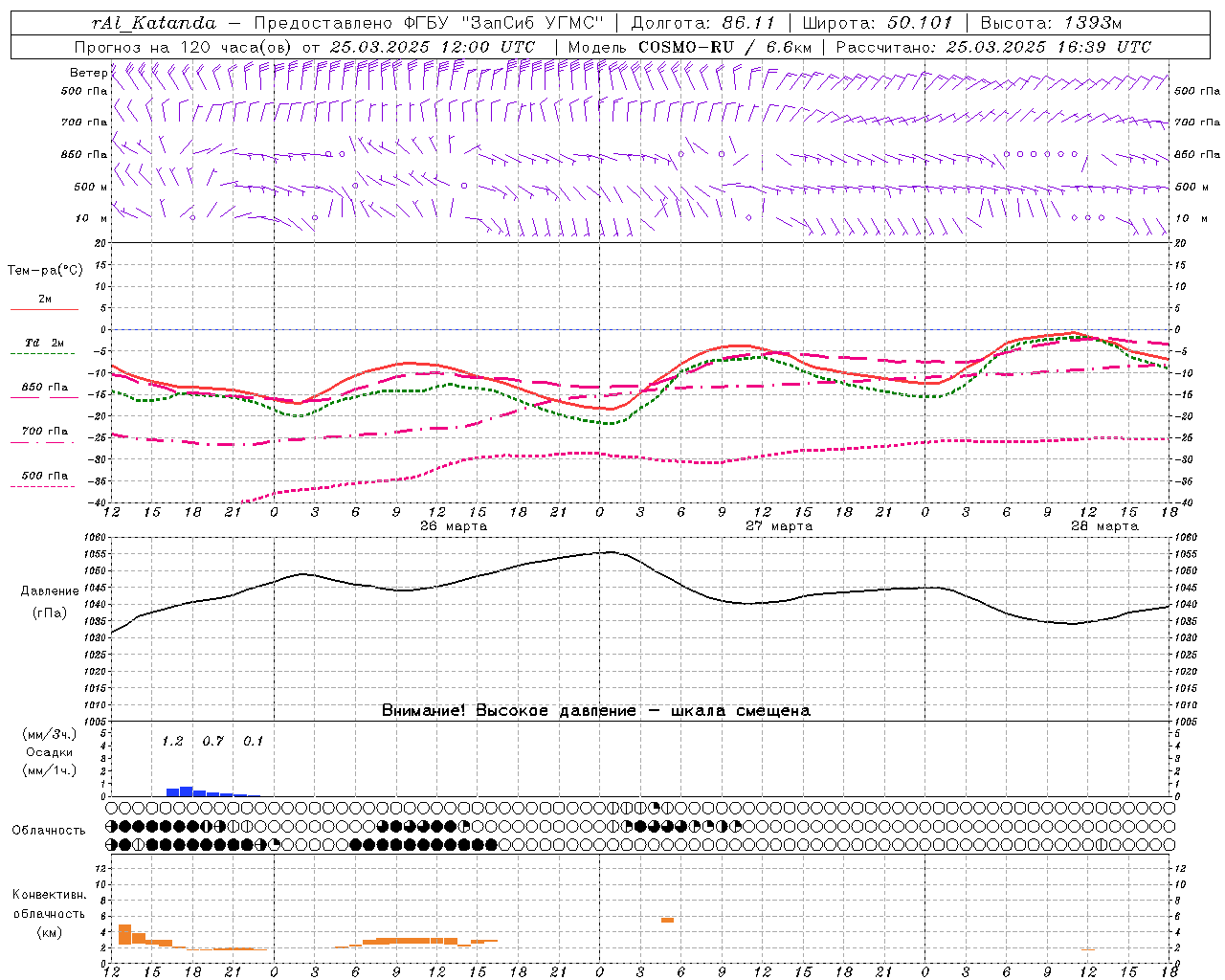Click the Давление pressure panel label
Screen dimensions: 1225x980
(x=50, y=590)
